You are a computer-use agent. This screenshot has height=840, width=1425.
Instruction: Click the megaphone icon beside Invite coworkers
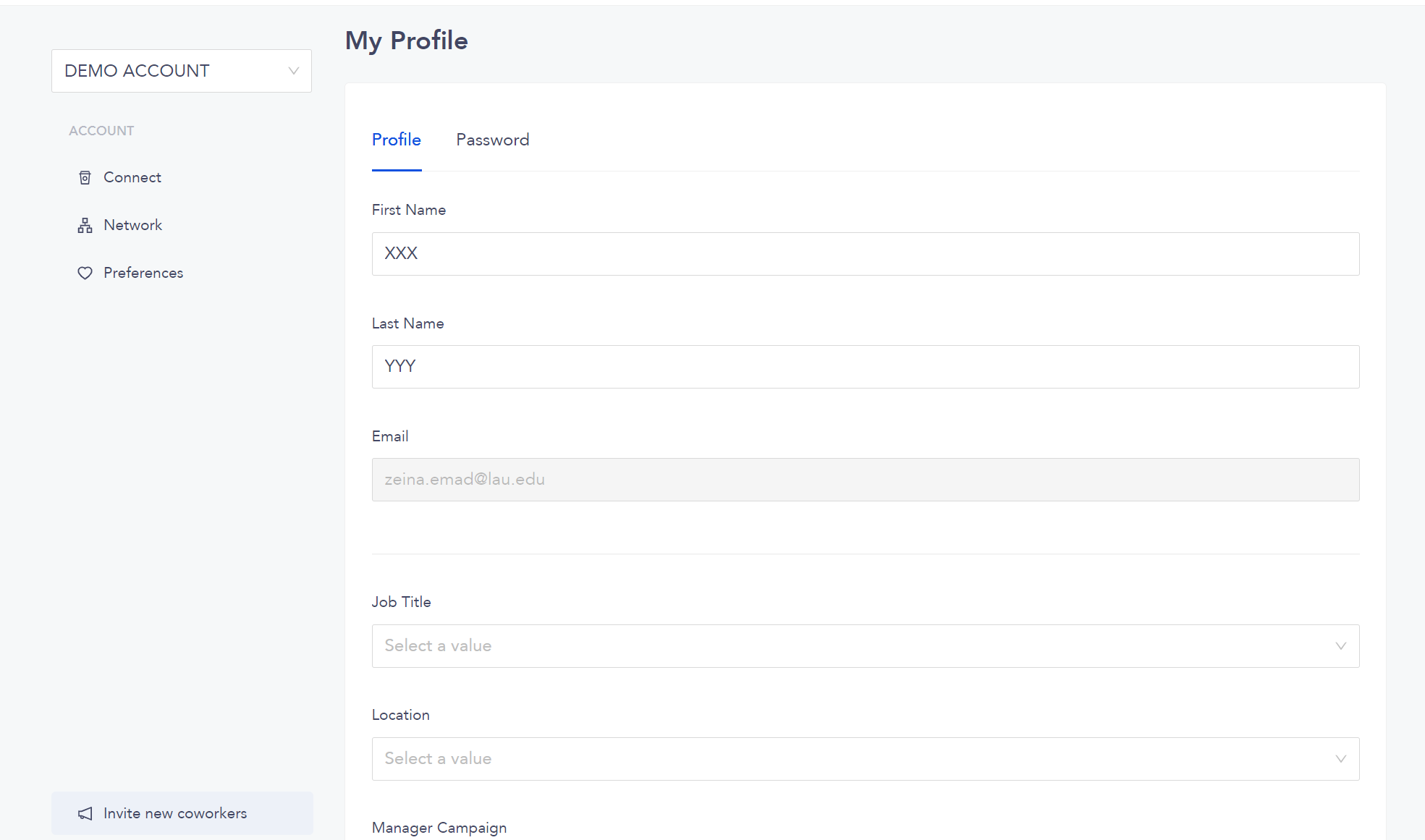[x=85, y=813]
